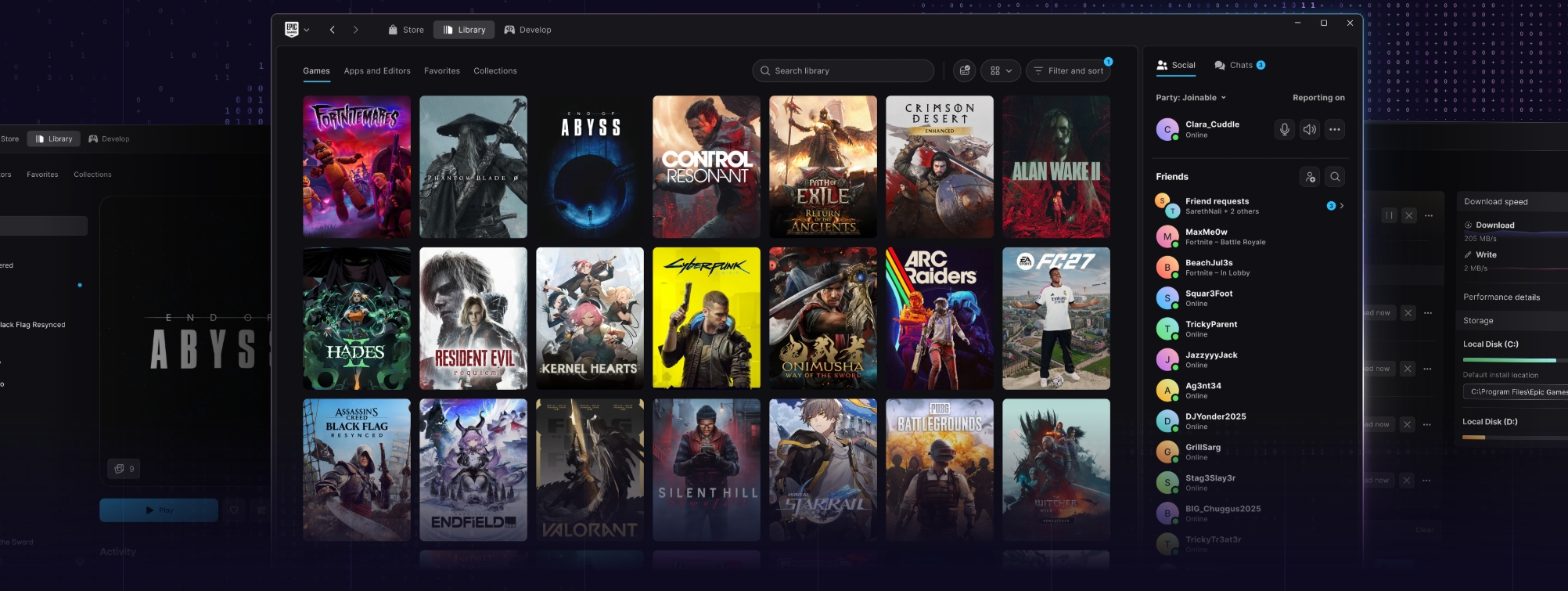The image size is (1568, 591).
Task: Click the default install location path field
Action: (1516, 391)
